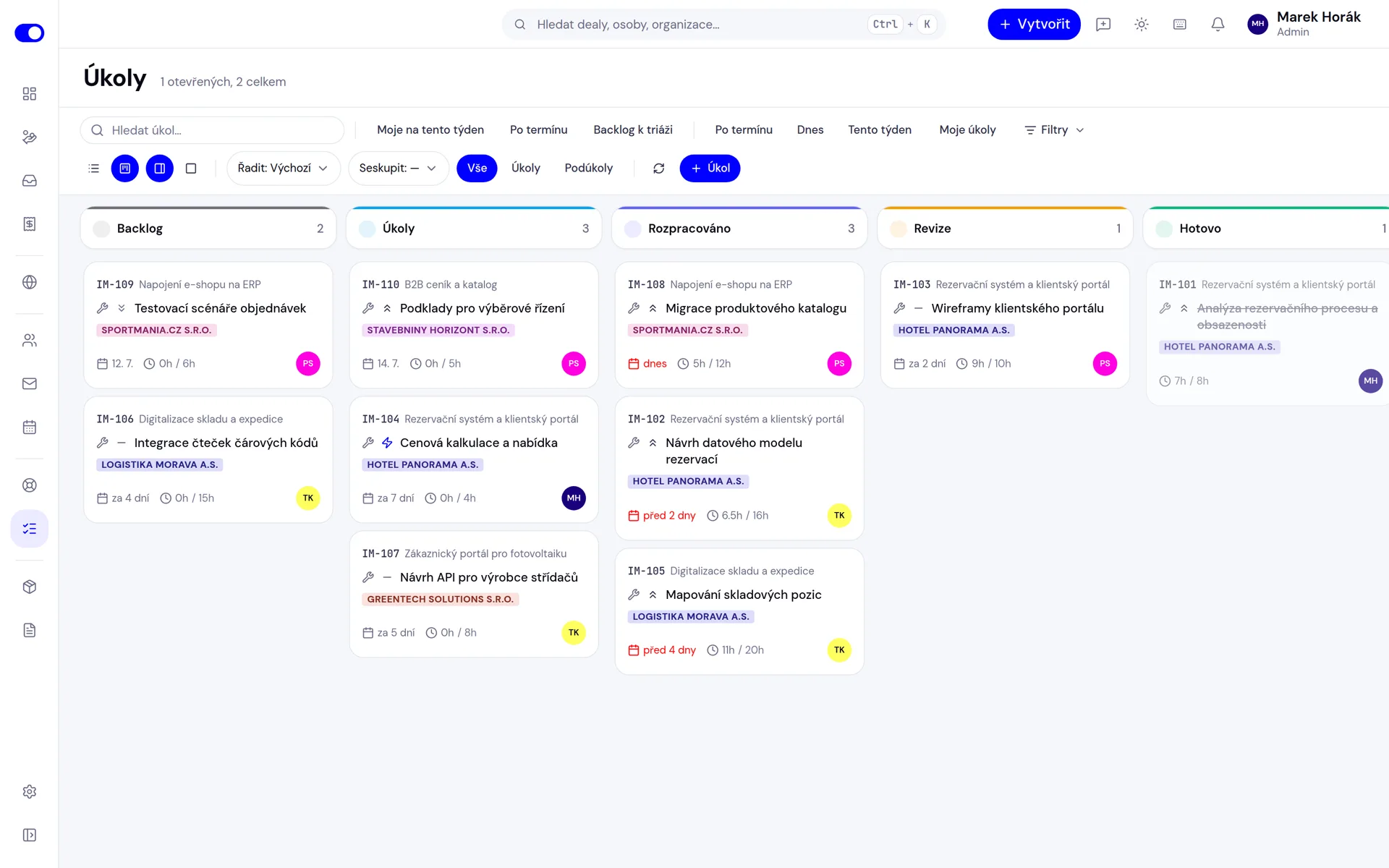1389x868 pixels.
Task: Open the contacts people icon in sidebar
Action: (x=29, y=340)
